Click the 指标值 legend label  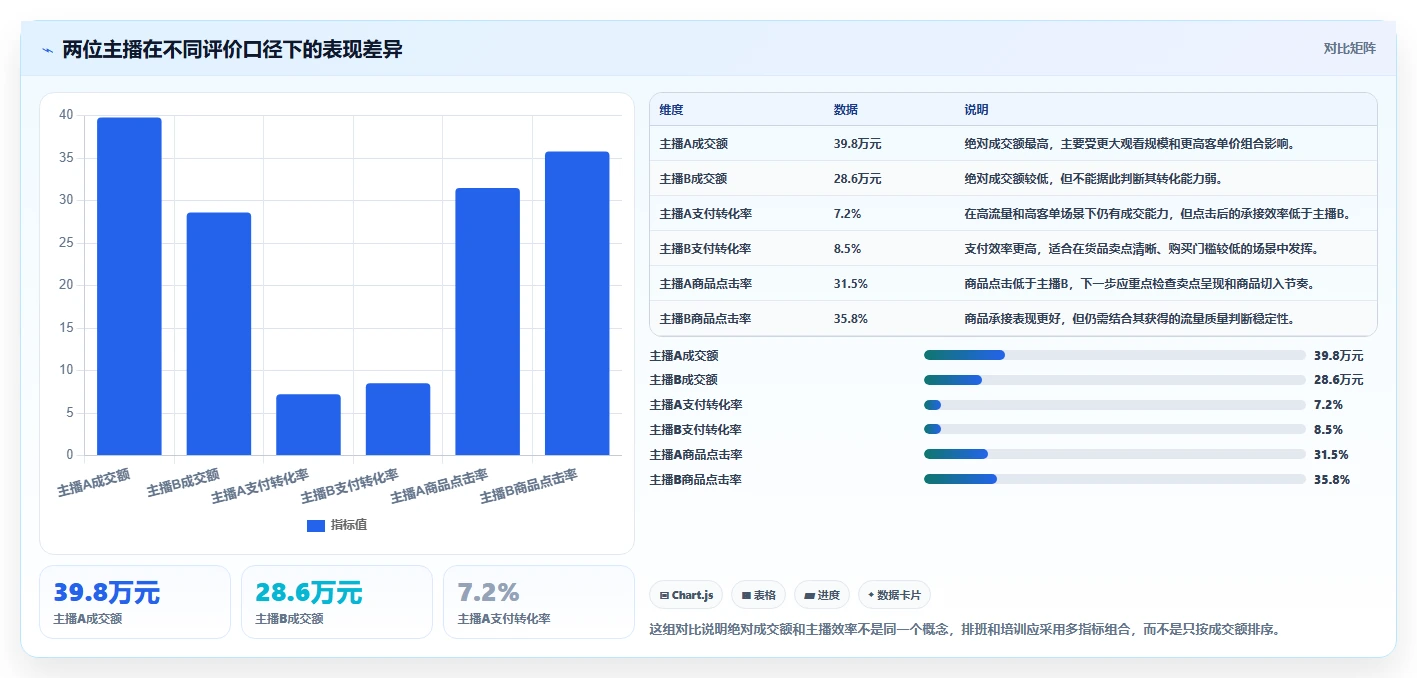[x=349, y=525]
